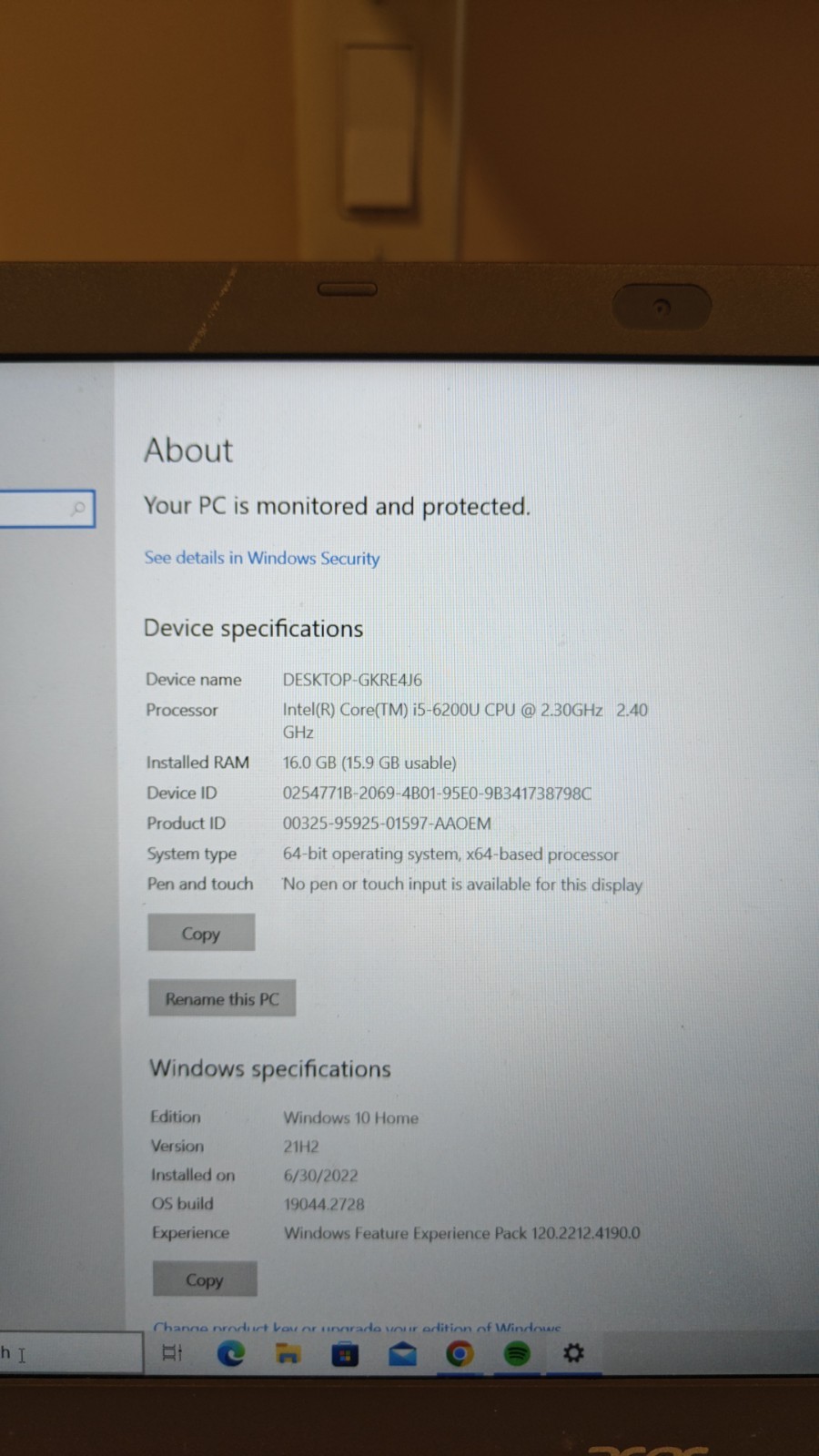Click the Device specifications heading
Viewport: 819px width, 1456px height.
tap(254, 629)
